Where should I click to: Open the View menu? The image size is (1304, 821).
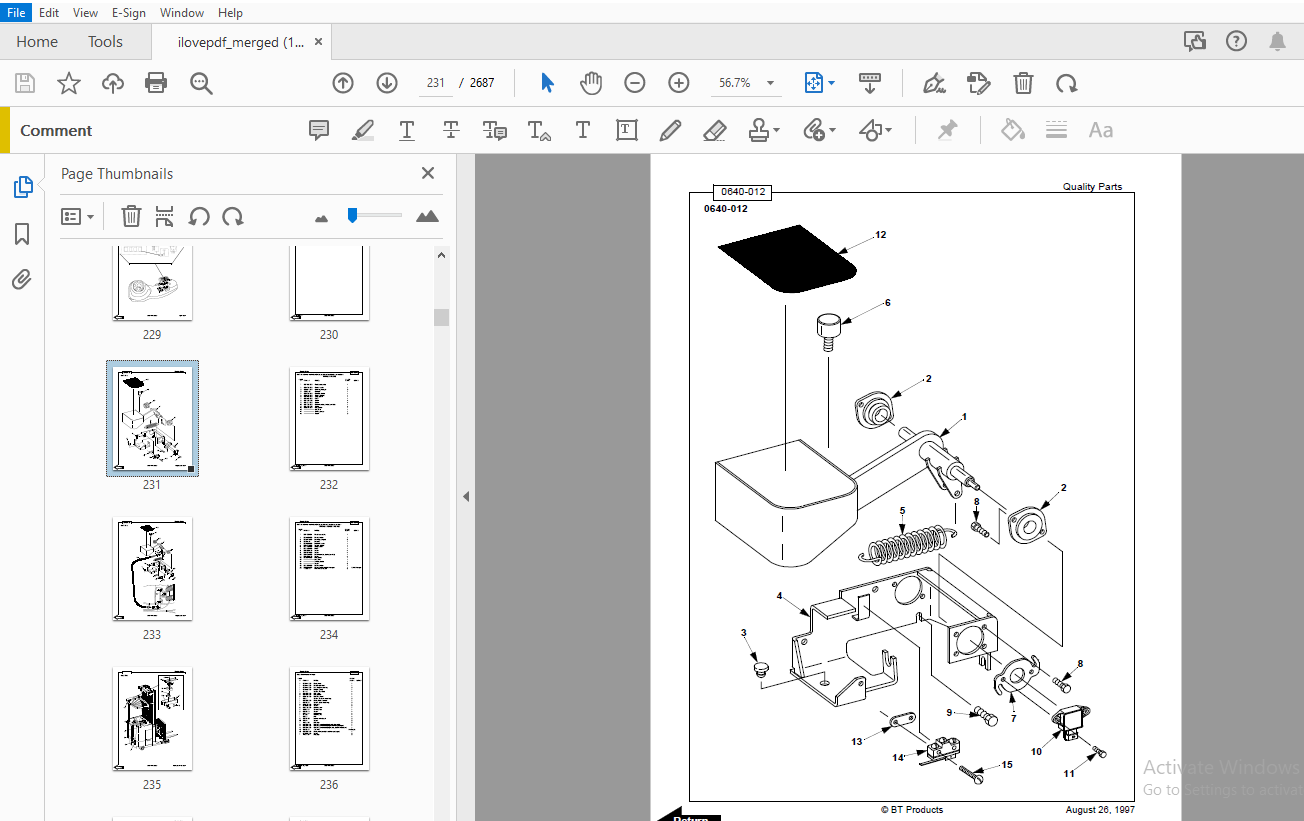point(86,12)
